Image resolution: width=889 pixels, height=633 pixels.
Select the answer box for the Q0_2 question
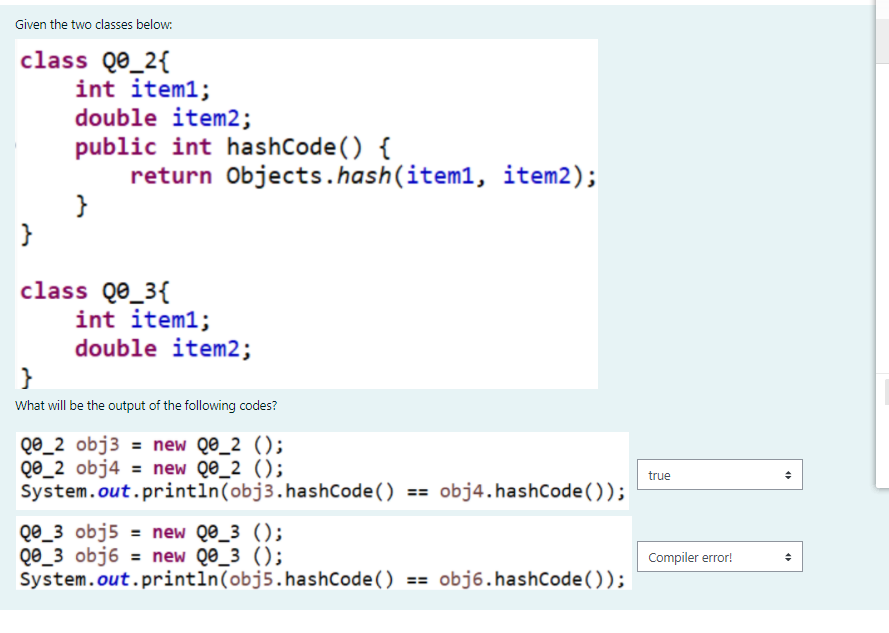[719, 474]
